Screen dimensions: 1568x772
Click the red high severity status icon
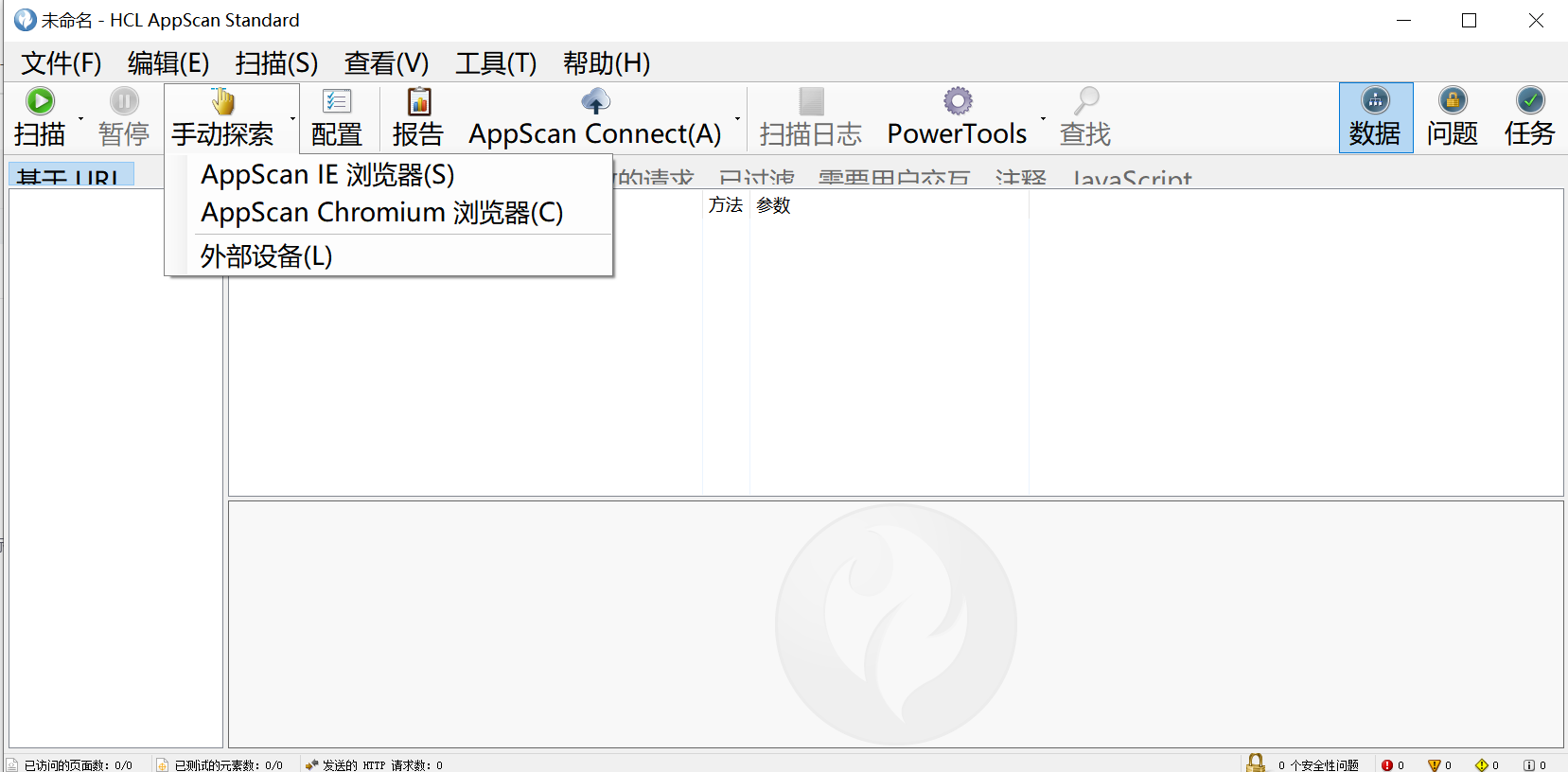[x=1387, y=765]
